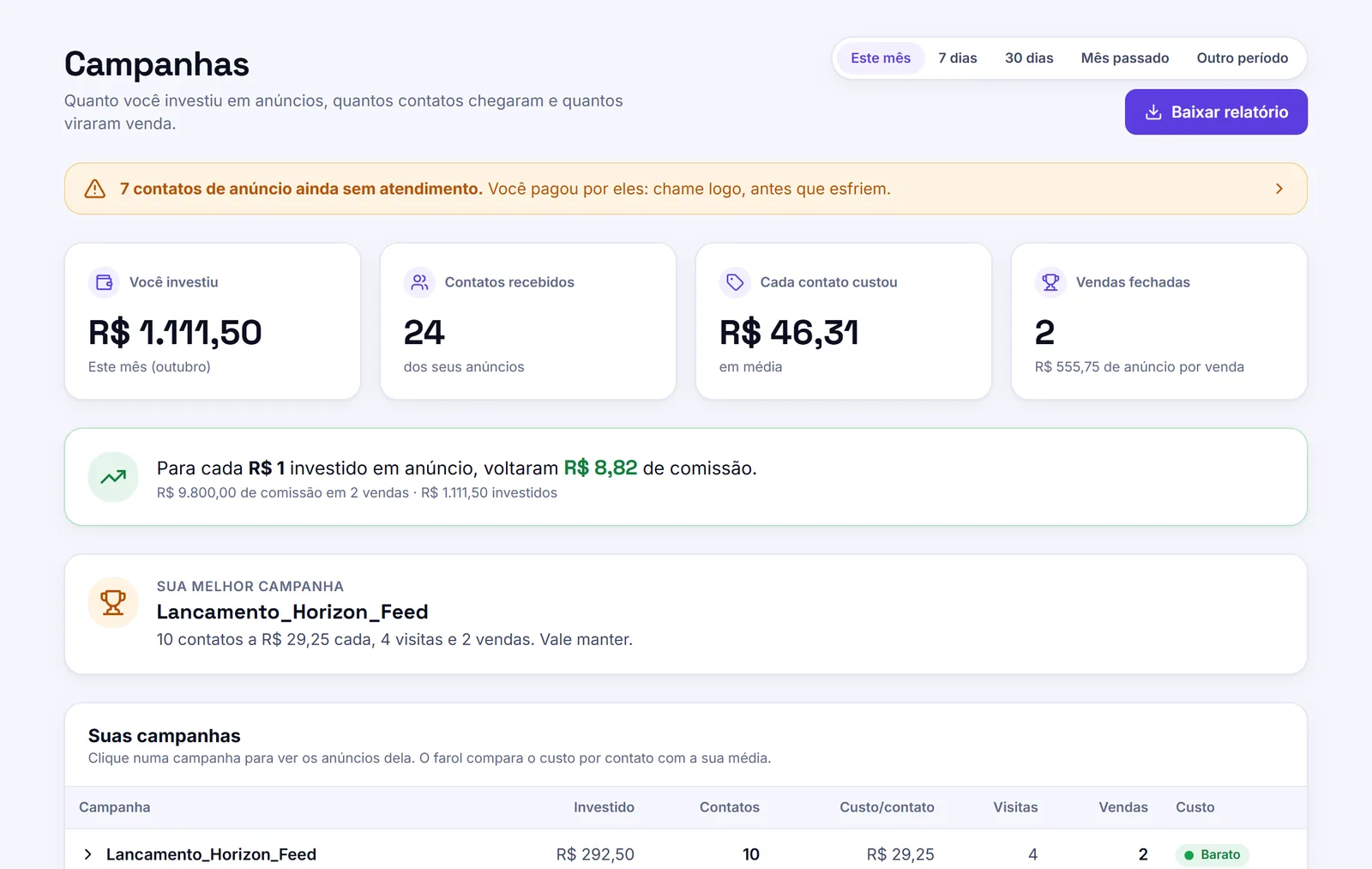The height and width of the screenshot is (869, 1372).
Task: Click the 'Cada contato custou' card label
Action: 829,282
